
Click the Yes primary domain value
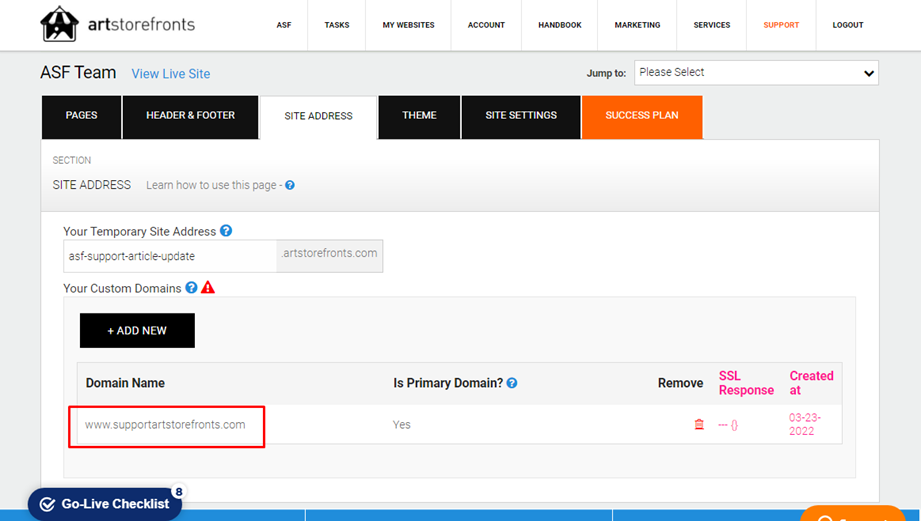(x=402, y=425)
